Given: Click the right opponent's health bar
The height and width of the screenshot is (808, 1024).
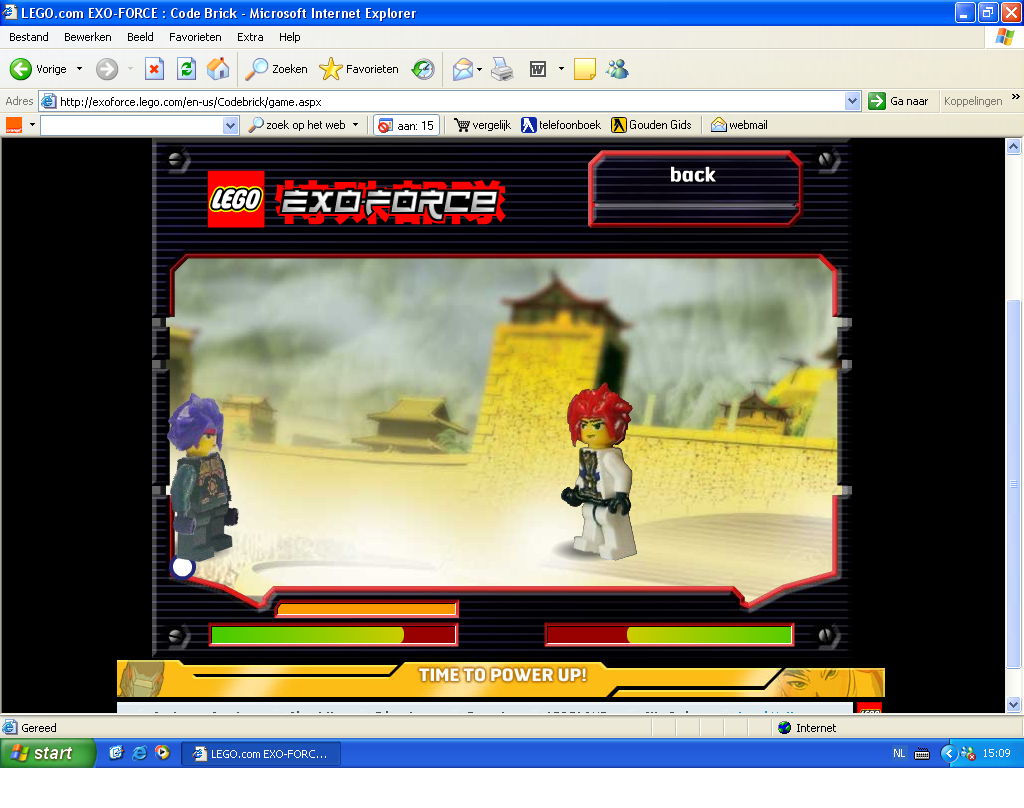Looking at the screenshot, I should [x=669, y=634].
